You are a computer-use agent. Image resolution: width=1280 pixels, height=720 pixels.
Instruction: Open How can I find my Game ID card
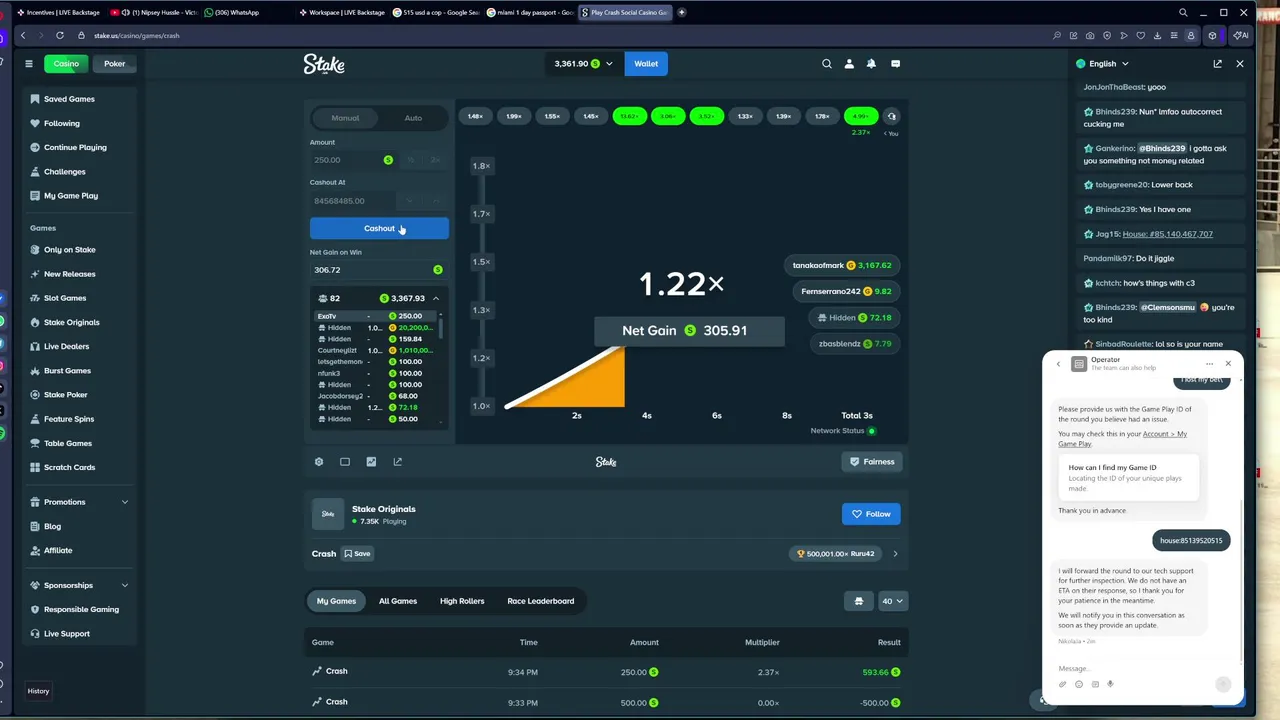[x=1128, y=477]
